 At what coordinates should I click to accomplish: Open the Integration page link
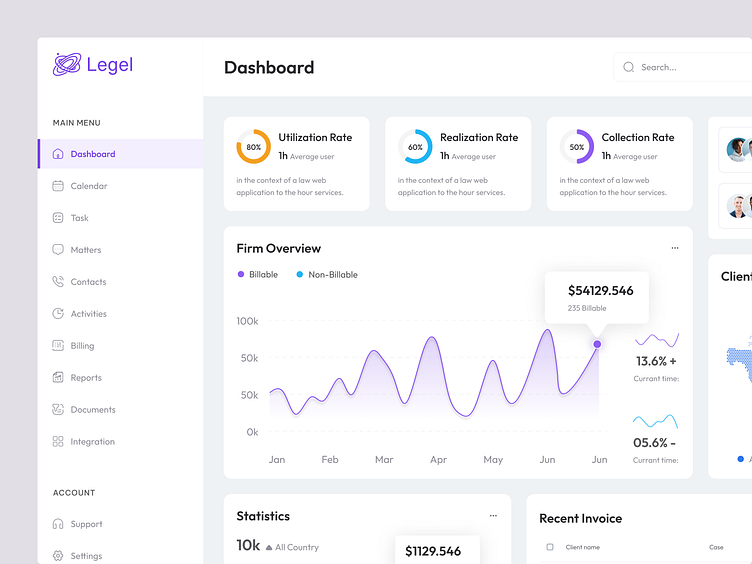tap(92, 442)
